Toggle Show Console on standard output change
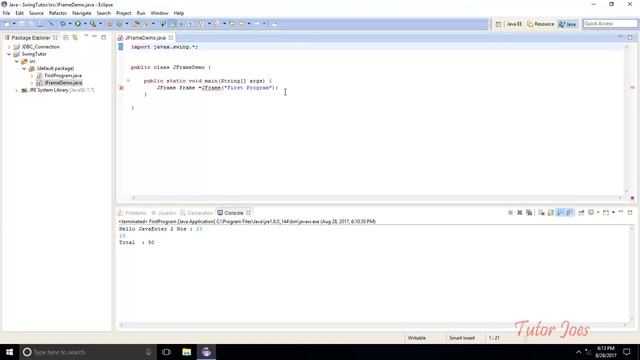This screenshot has height=360, width=640. point(560,213)
